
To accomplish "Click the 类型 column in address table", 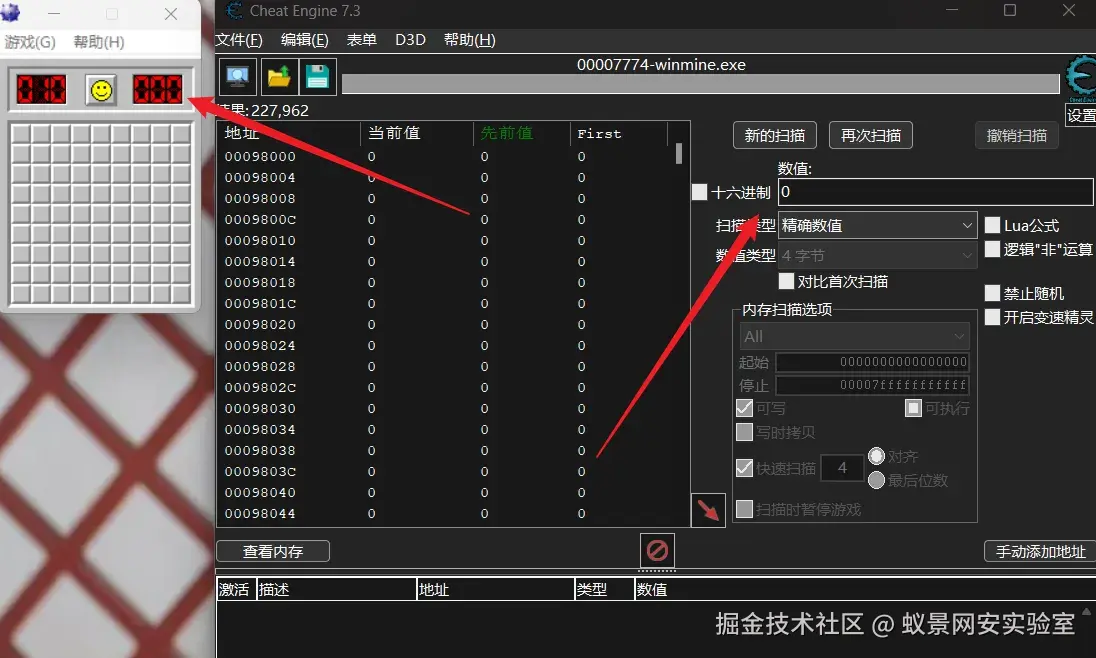I will [x=604, y=589].
